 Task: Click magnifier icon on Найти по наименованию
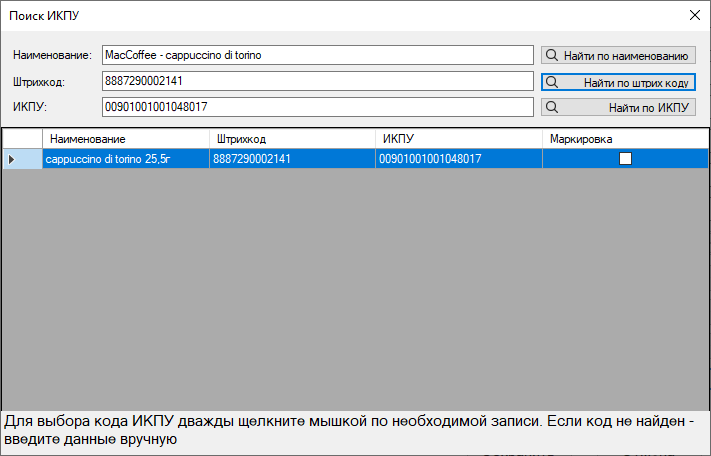click(x=551, y=55)
